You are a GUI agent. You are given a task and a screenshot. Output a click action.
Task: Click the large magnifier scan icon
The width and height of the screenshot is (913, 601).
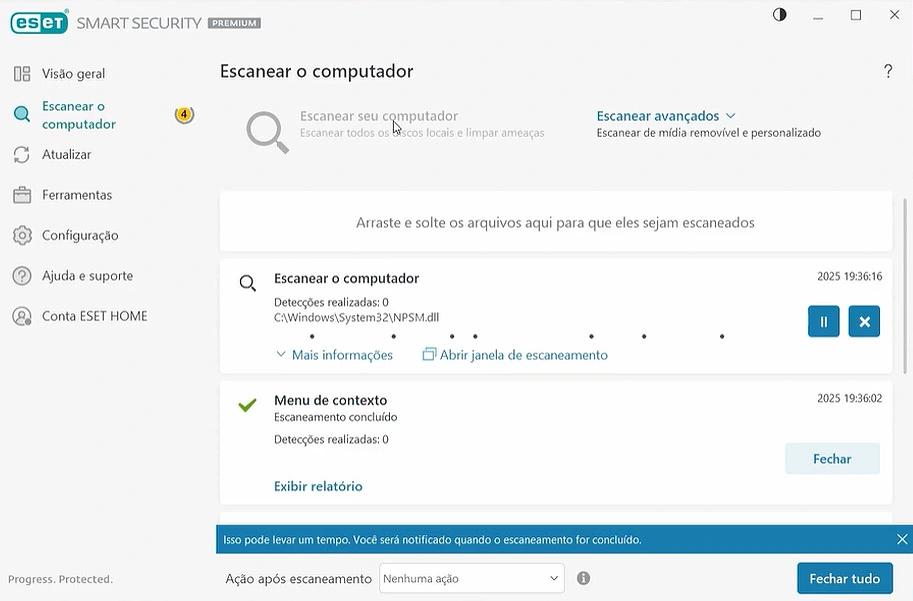click(267, 132)
